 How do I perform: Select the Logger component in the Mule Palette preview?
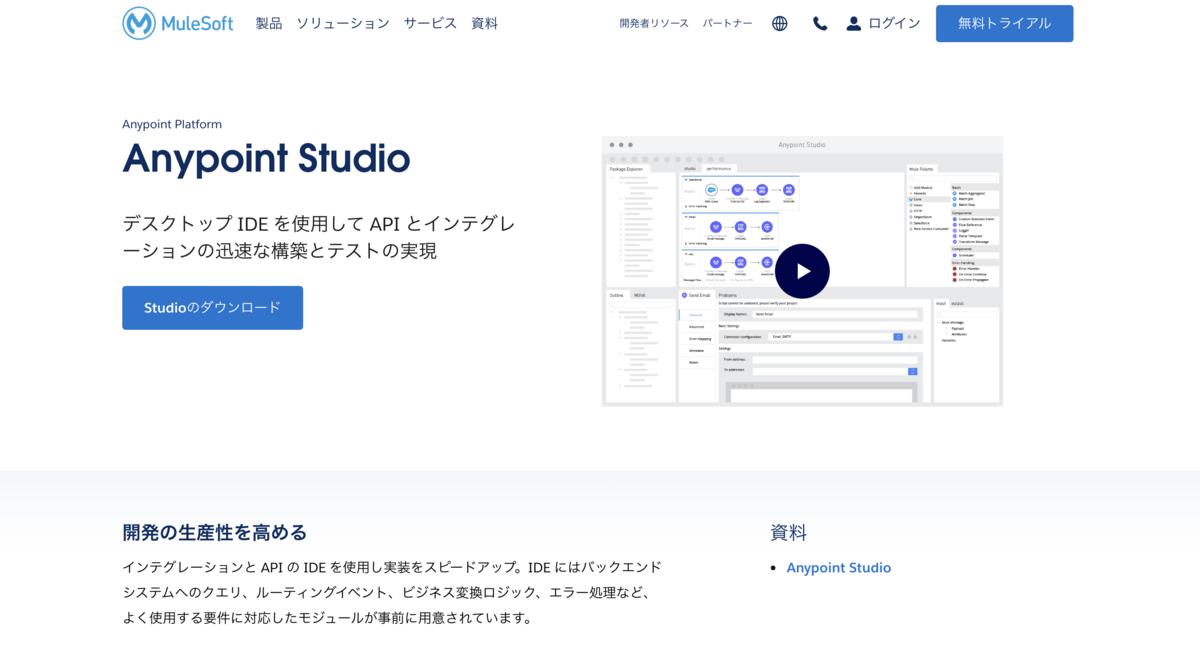tap(955, 231)
